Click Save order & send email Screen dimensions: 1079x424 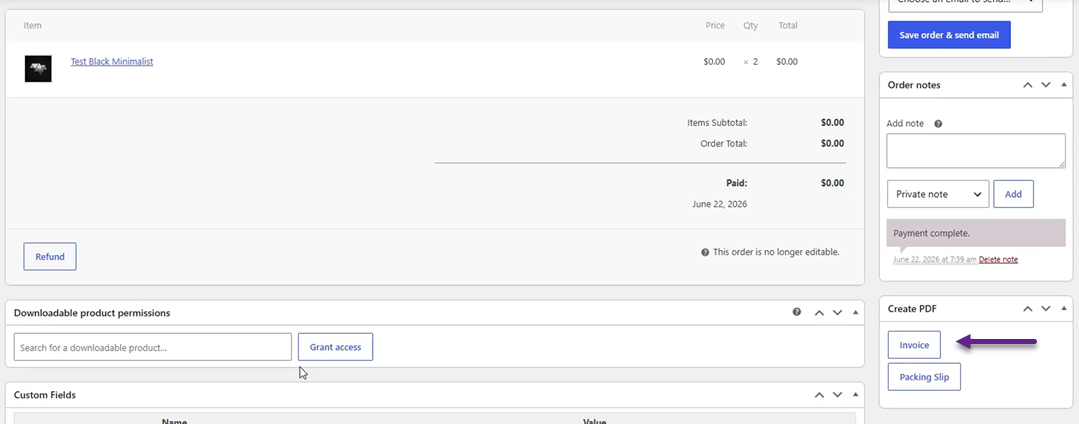click(x=949, y=34)
